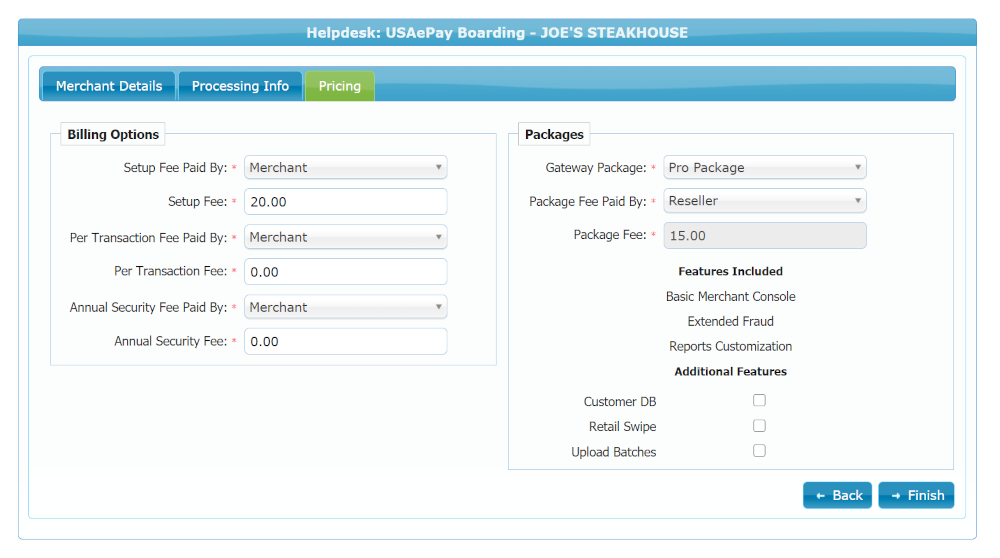1000x558 pixels.
Task: Enable the Customer DB checkbox
Action: tap(759, 400)
